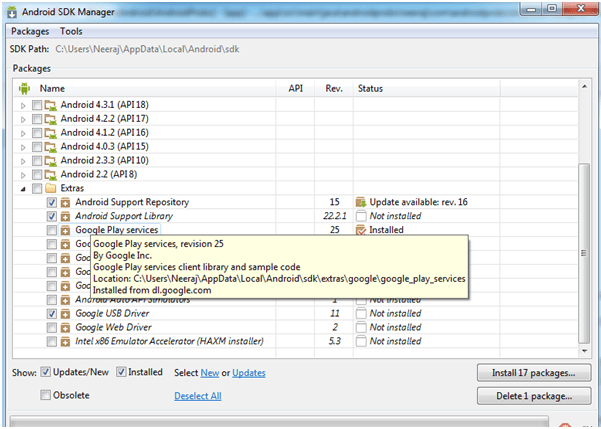Enable the Obsolete filter checkbox

pos(45,395)
